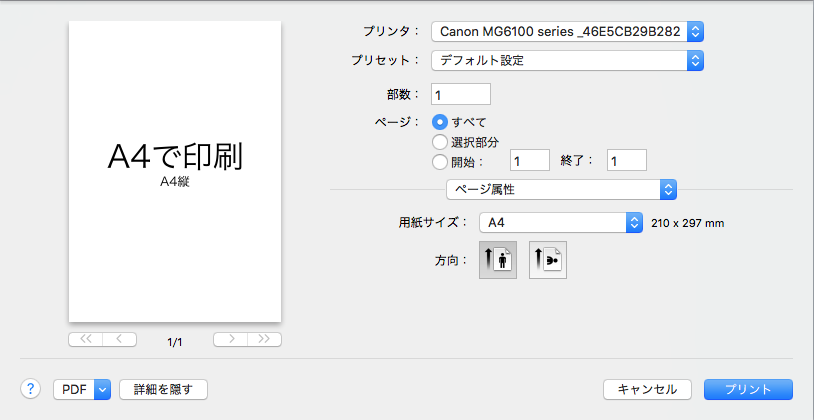Click the help question mark icon

(x=30, y=389)
